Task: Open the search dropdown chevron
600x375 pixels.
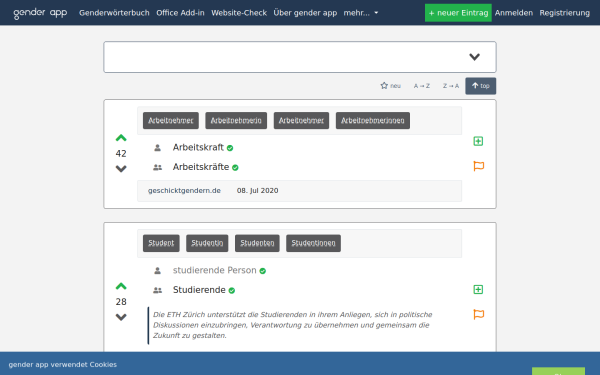Action: (474, 57)
